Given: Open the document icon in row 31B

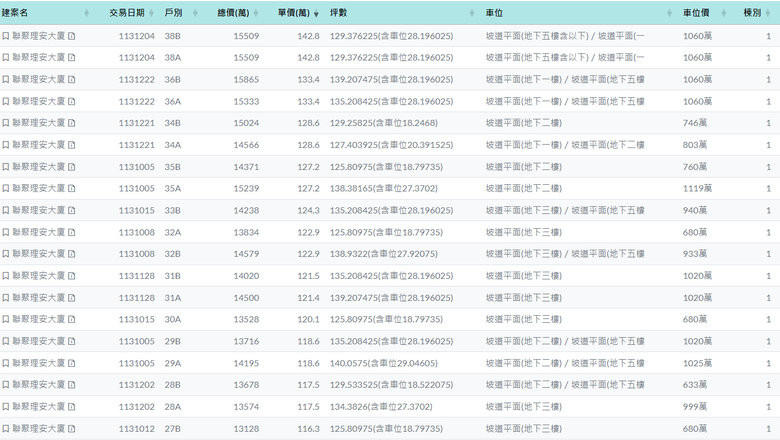Looking at the screenshot, I should tap(72, 275).
